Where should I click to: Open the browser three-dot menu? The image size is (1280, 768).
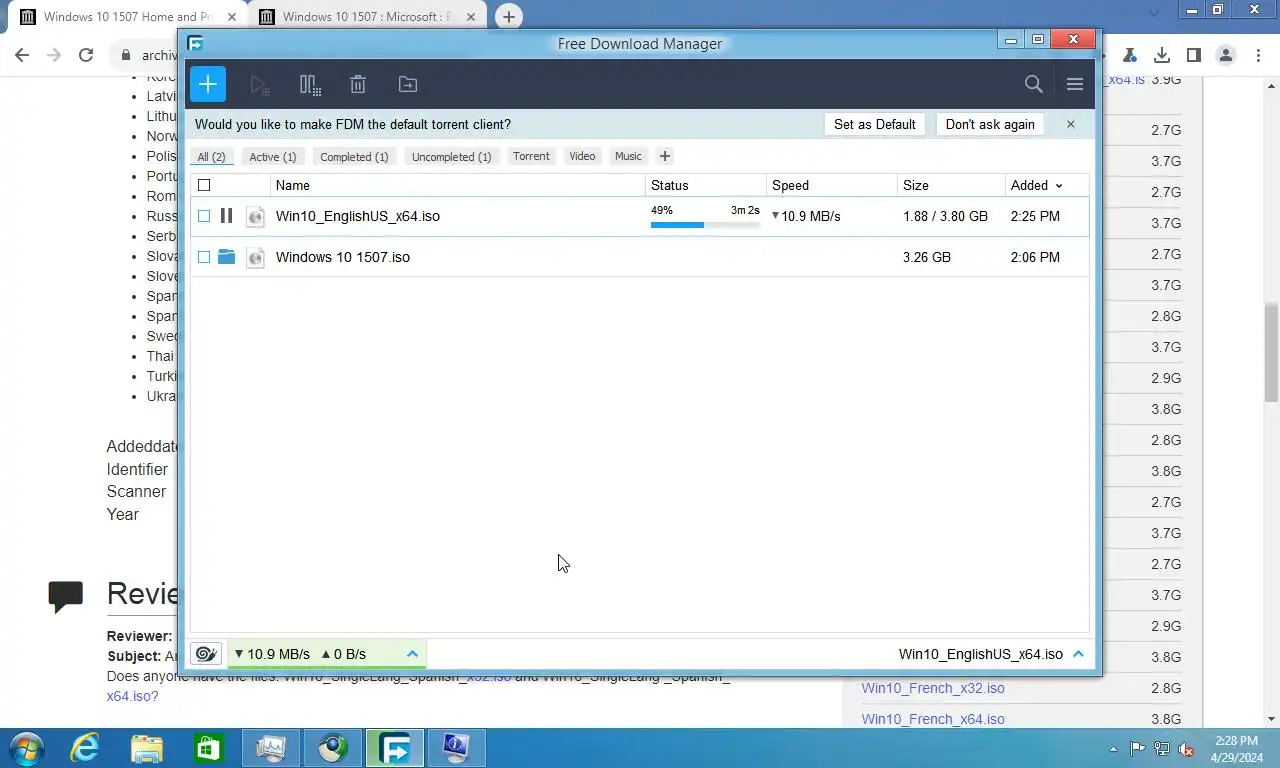coord(1258,55)
